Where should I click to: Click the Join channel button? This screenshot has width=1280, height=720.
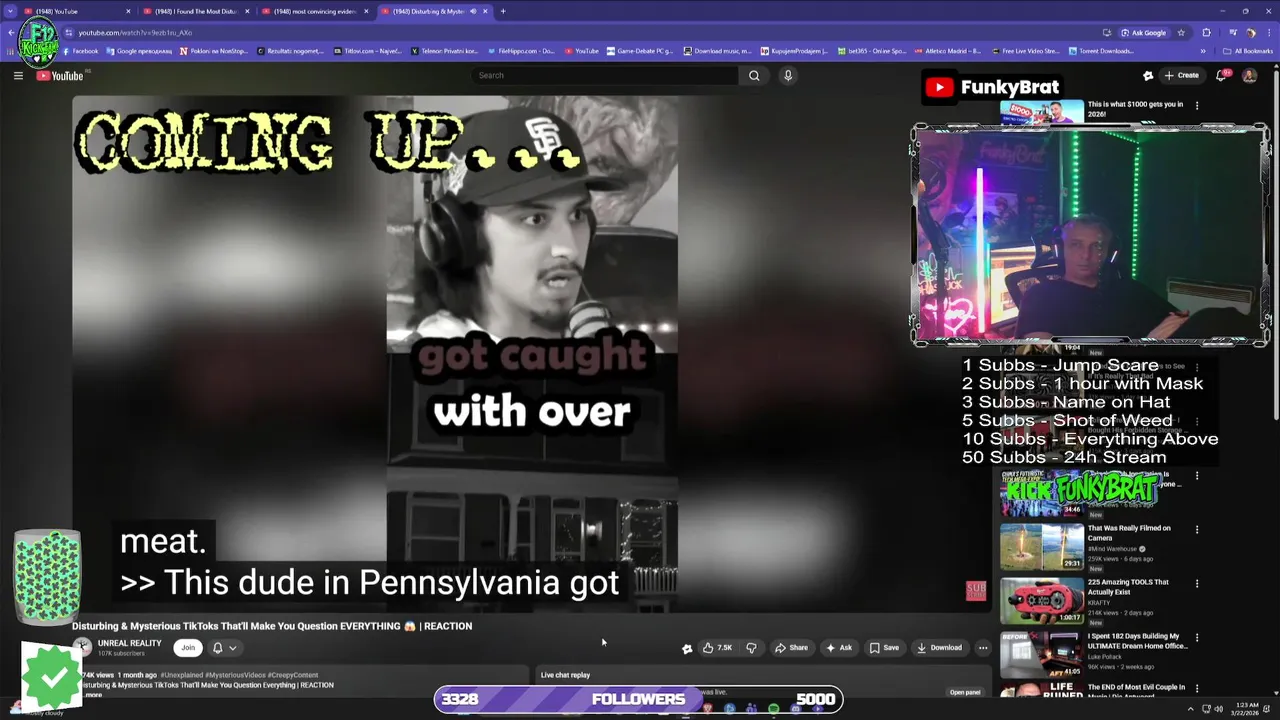tap(187, 648)
